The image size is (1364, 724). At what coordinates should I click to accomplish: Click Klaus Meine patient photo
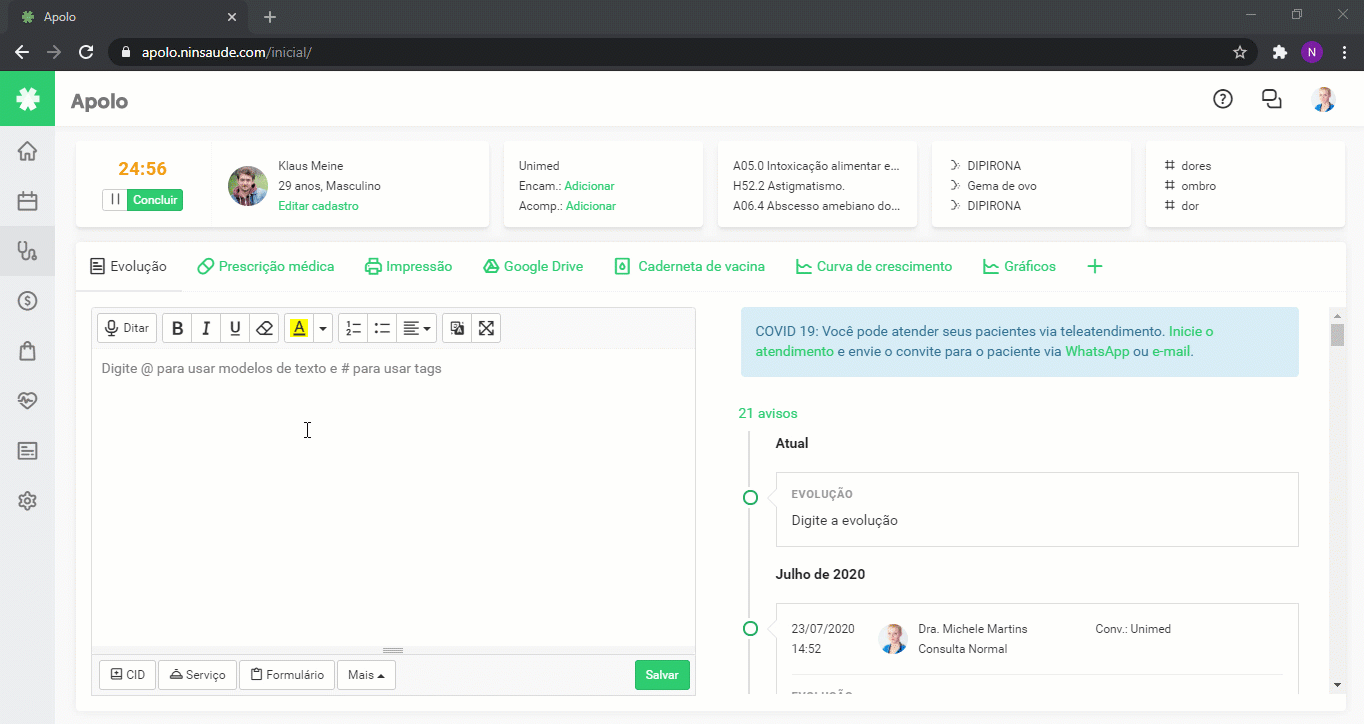[x=247, y=185]
